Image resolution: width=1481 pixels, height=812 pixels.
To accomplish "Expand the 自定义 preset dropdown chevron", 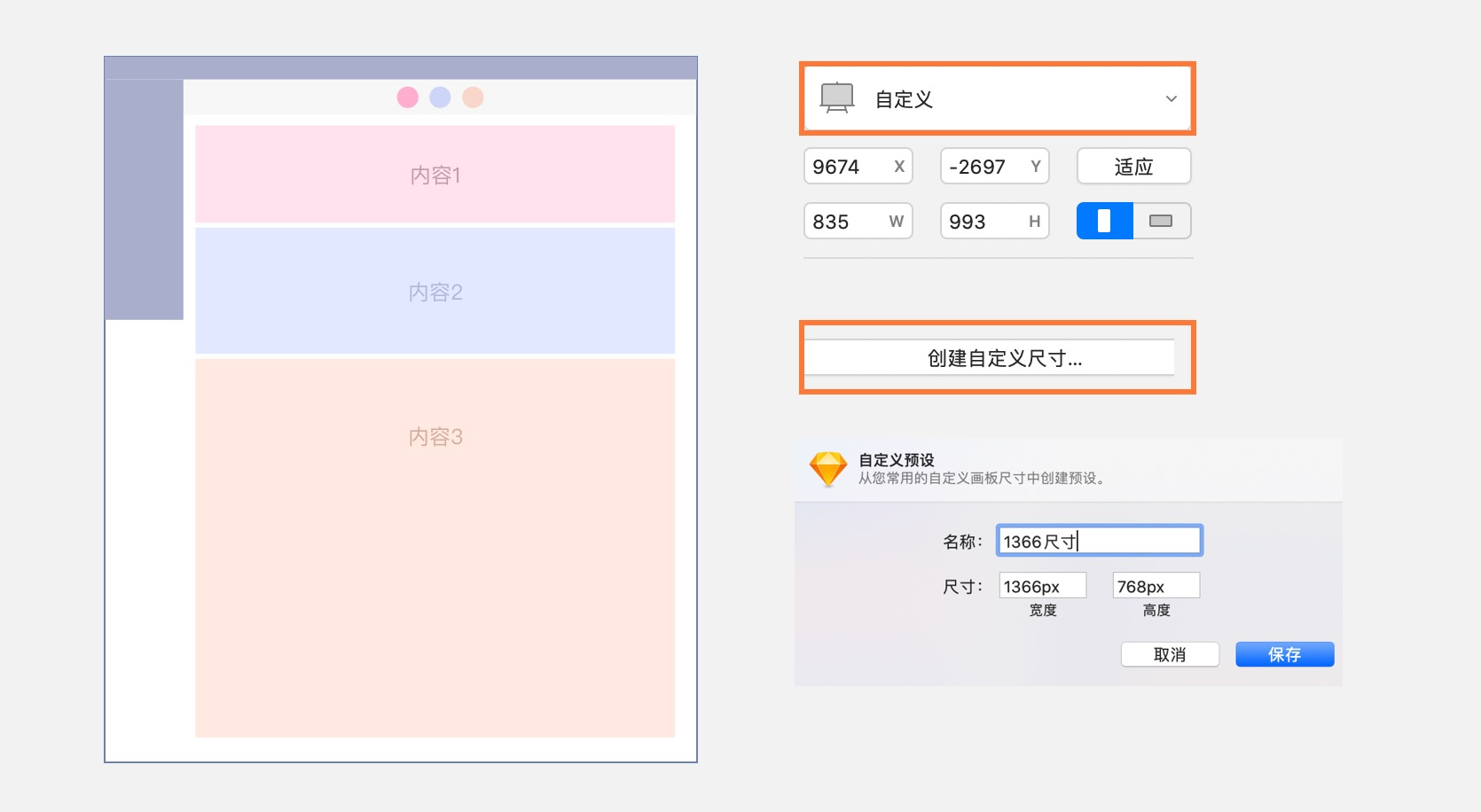I will (1171, 98).
